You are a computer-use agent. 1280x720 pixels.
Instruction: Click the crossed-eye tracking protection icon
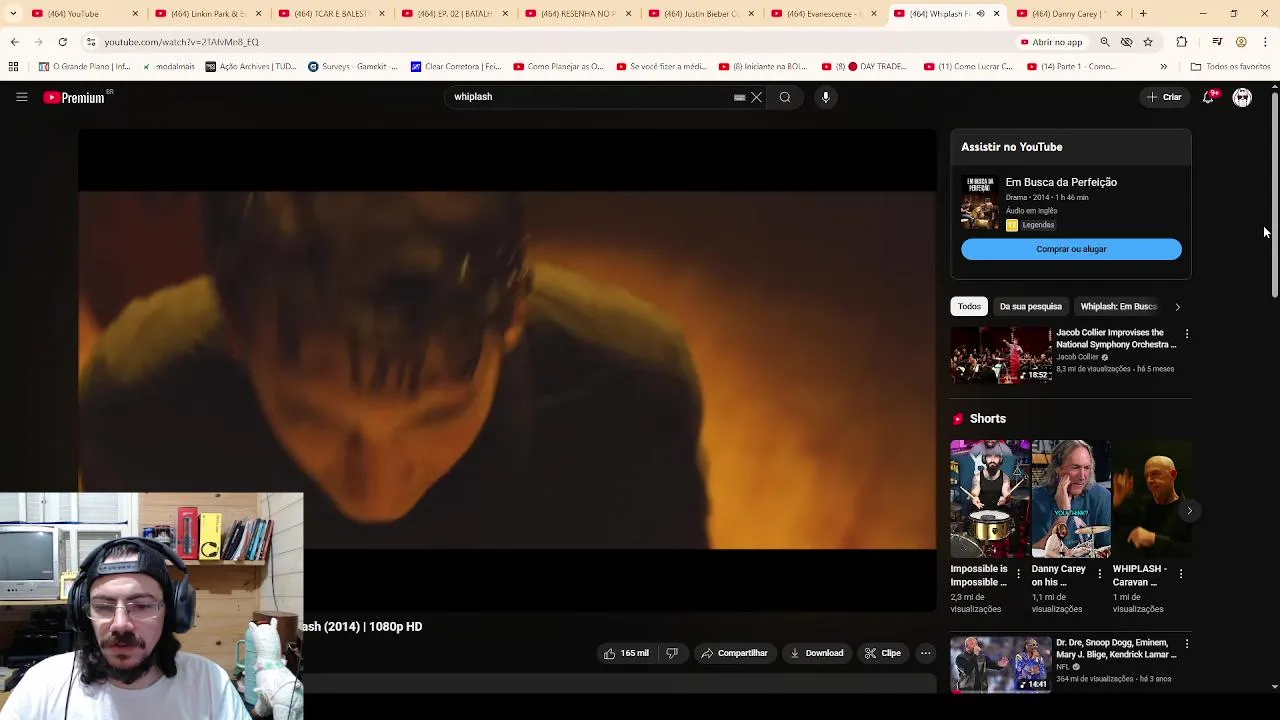1126,42
